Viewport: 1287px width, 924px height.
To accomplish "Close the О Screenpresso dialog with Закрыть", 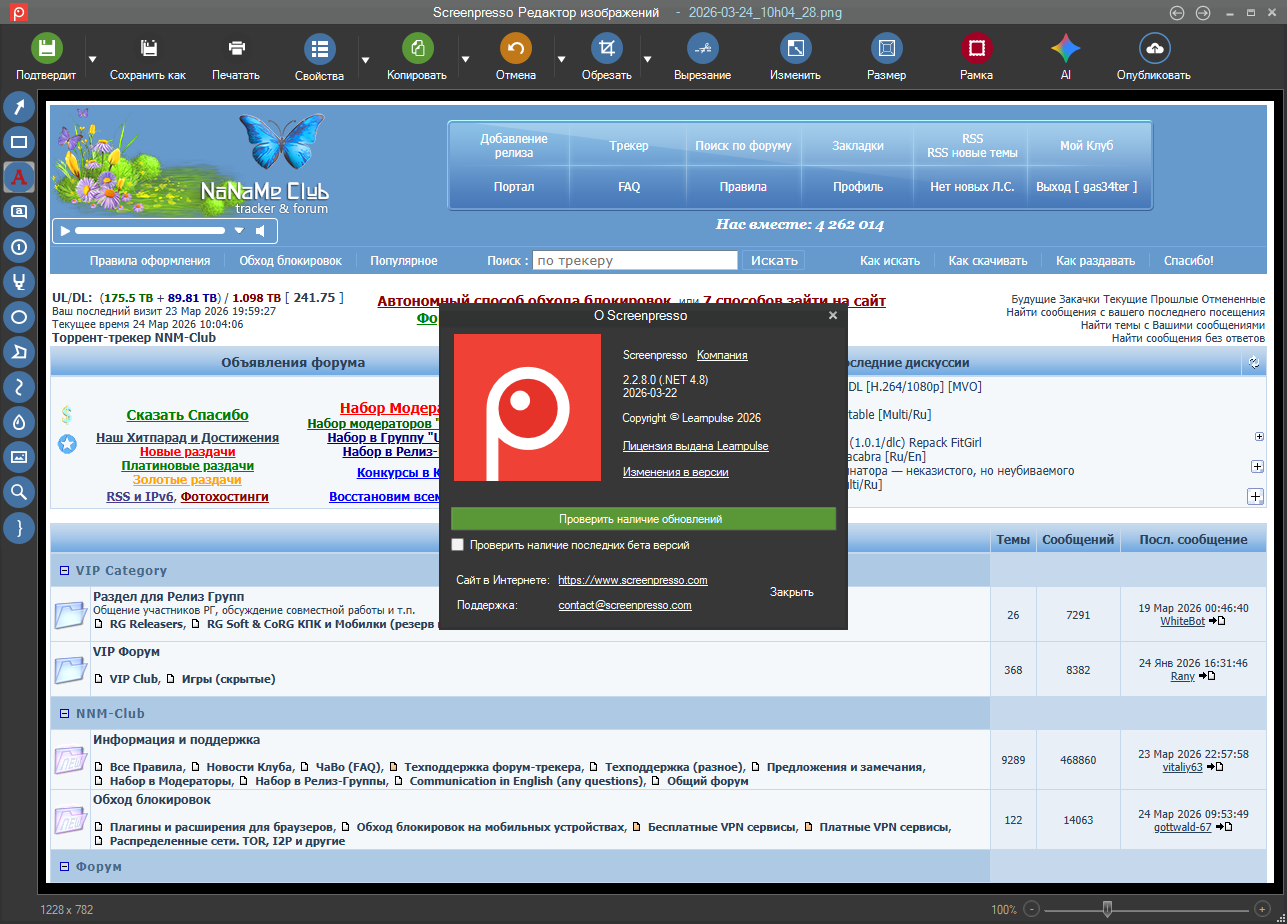I will click(x=791, y=592).
